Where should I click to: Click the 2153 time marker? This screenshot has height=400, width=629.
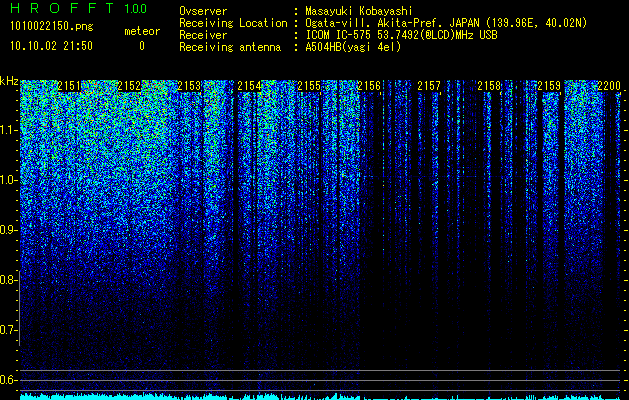click(x=189, y=86)
